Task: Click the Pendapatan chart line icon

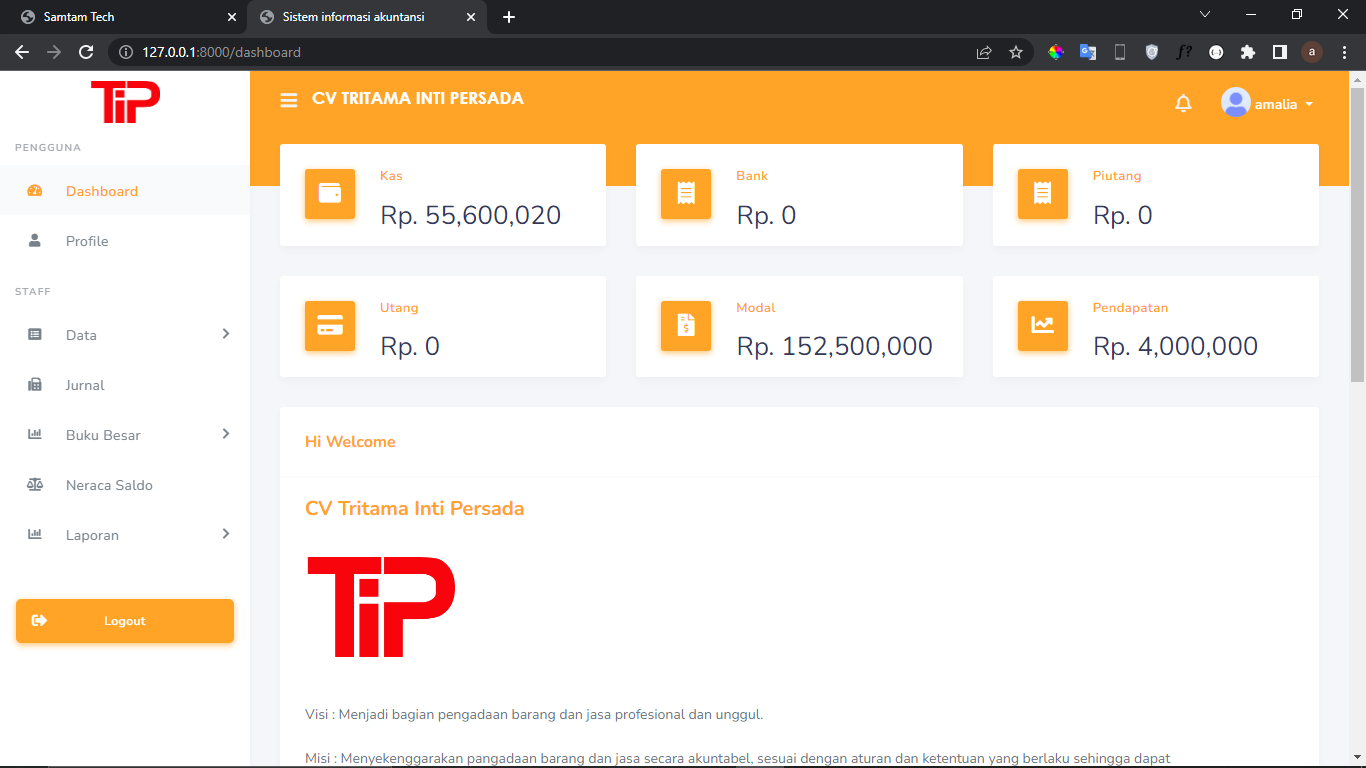Action: point(1043,326)
